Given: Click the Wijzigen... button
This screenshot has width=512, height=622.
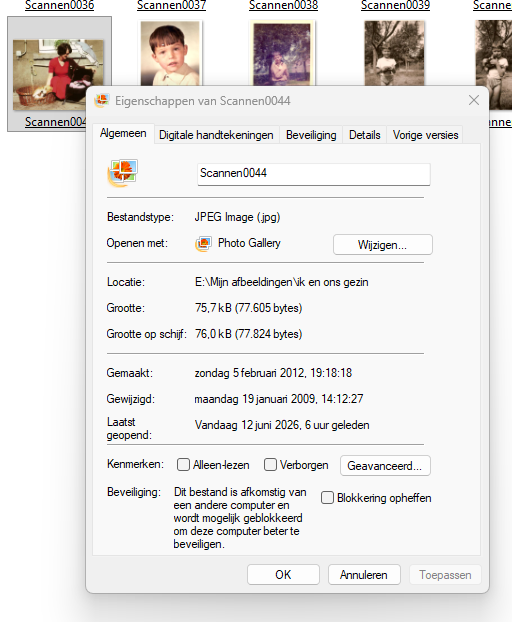Looking at the screenshot, I should point(383,244).
